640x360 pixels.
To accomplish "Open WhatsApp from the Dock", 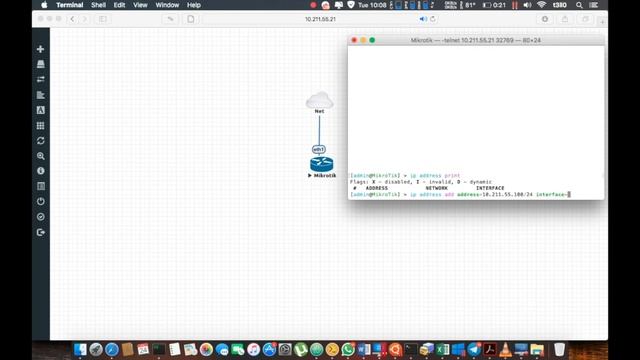I will 348,349.
